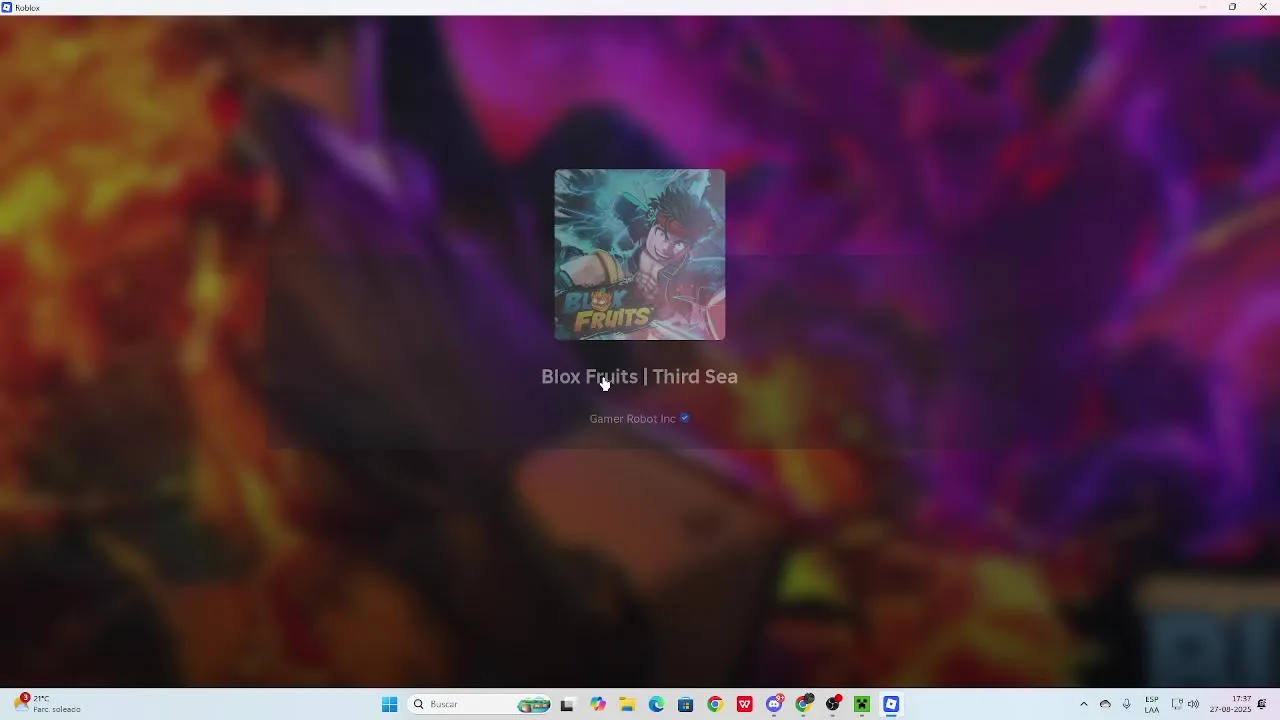Click the 'Blox Fruits | Third Sea' title
Image resolution: width=1280 pixels, height=720 pixels.
pyautogui.click(x=640, y=377)
